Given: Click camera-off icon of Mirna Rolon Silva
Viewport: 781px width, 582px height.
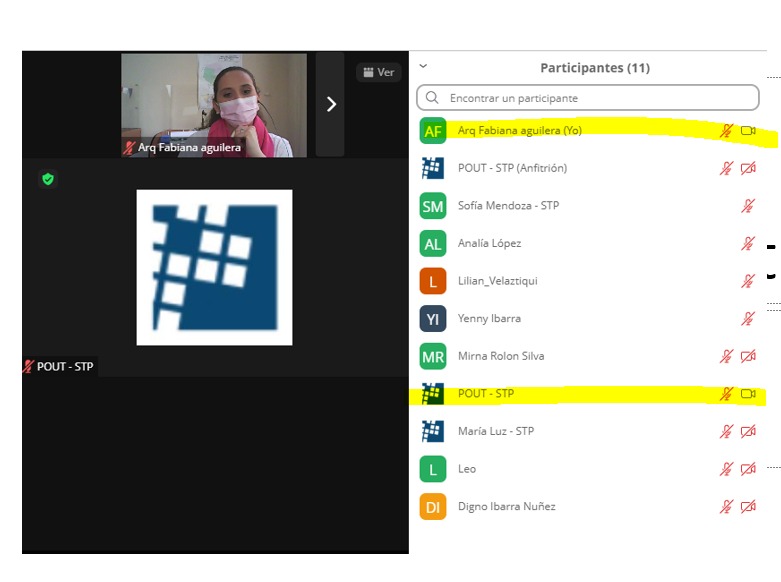Looking at the screenshot, I should [748, 356].
